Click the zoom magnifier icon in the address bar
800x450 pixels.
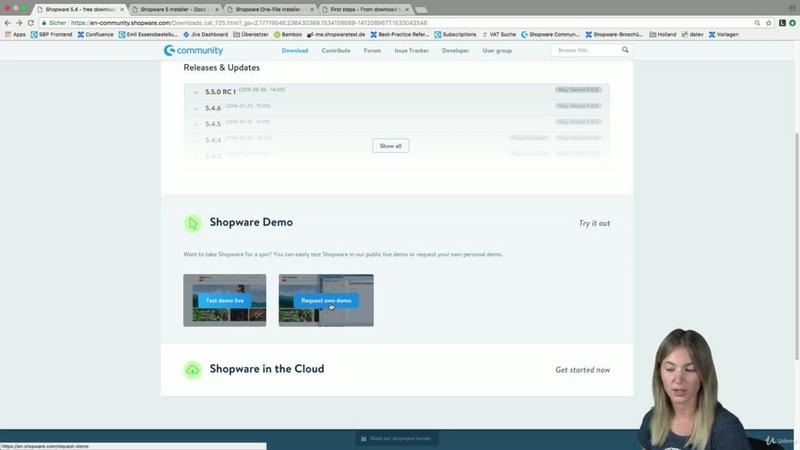[x=757, y=23]
